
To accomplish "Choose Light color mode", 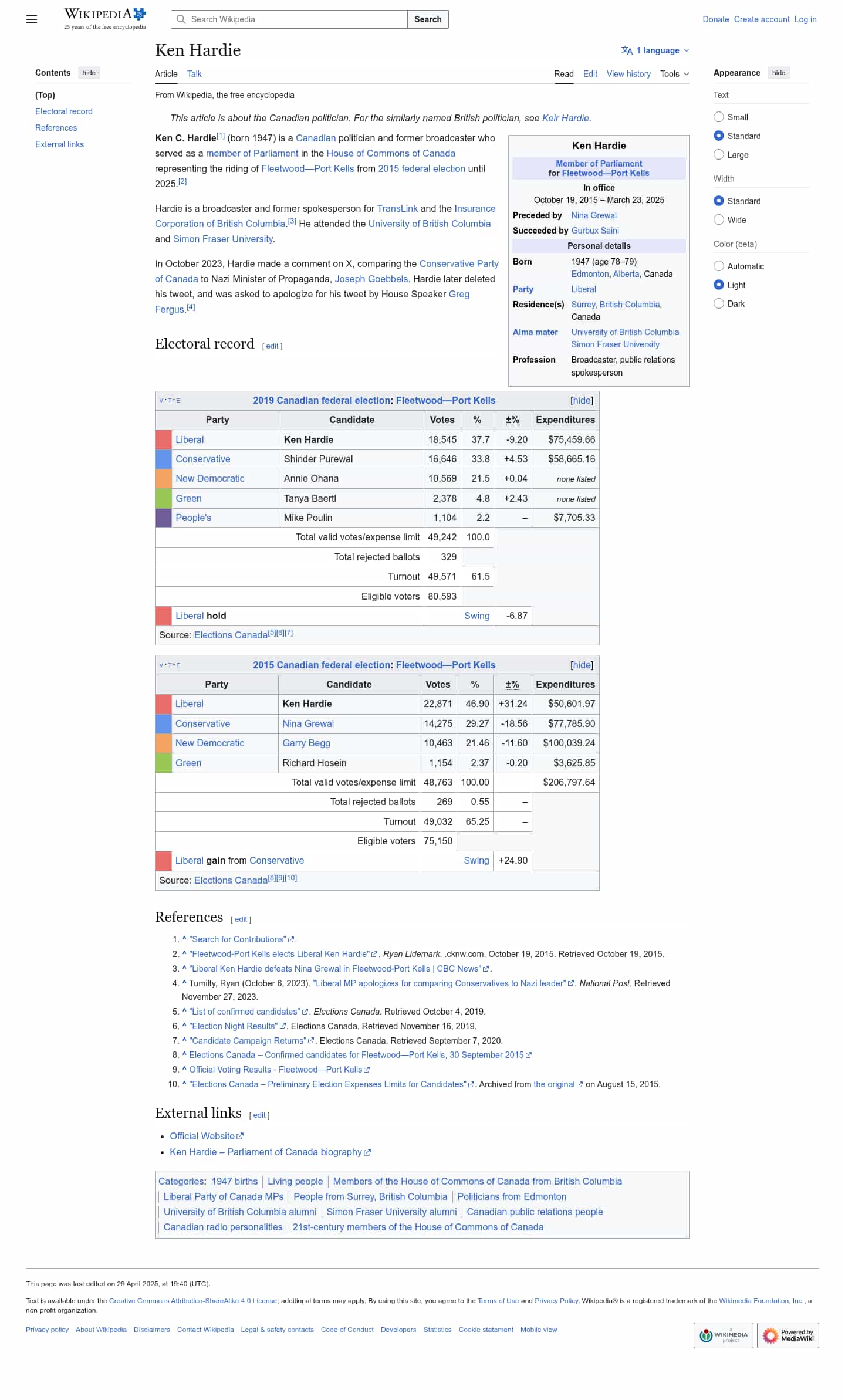I will click(719, 285).
